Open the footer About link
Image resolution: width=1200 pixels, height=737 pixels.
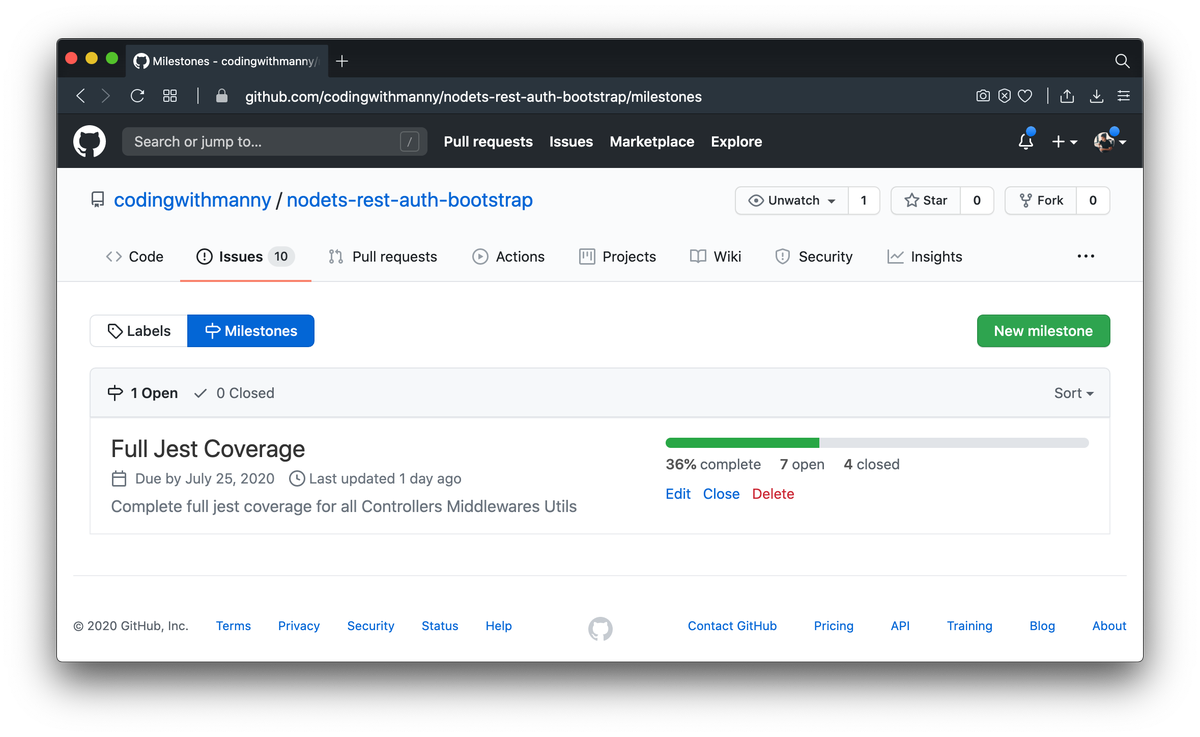(1109, 626)
